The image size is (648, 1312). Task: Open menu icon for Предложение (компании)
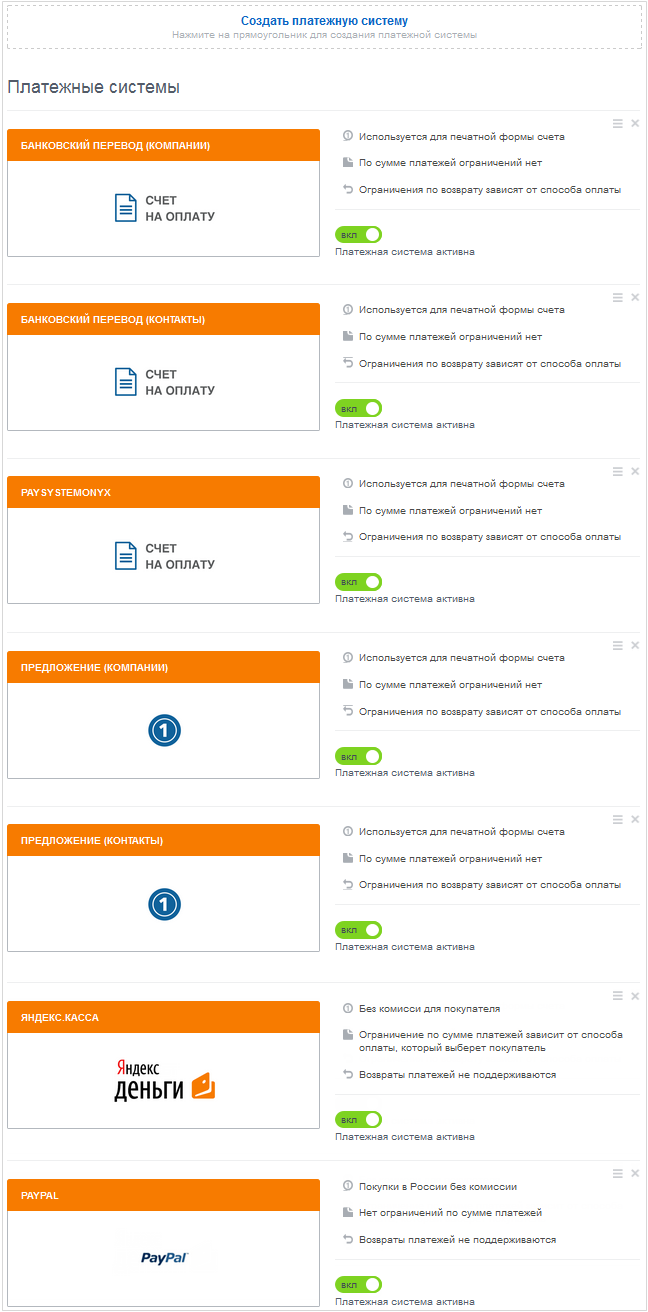pyautogui.click(x=618, y=646)
